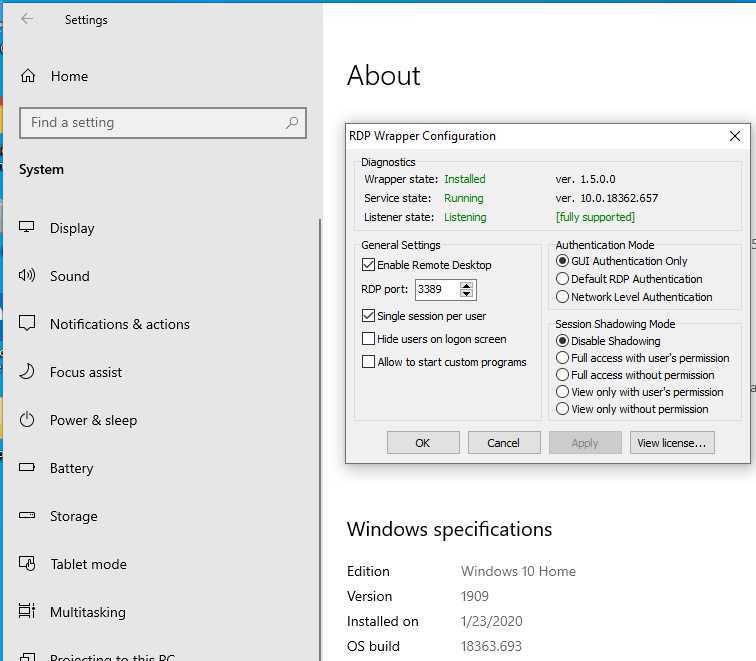
Task: Click Version value '1909'
Action: 475,596
